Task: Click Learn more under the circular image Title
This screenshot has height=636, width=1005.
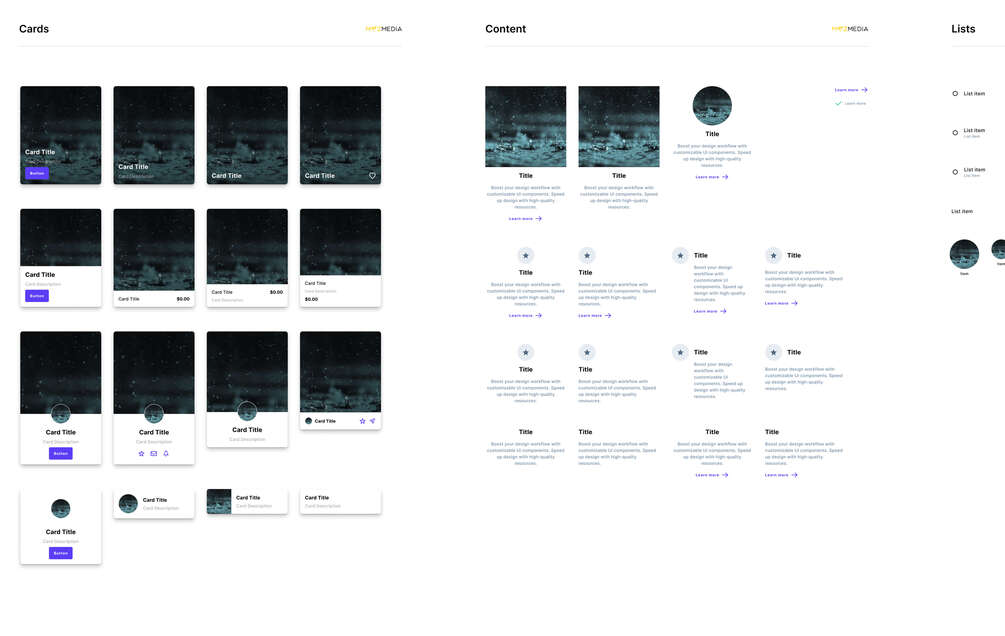Action: click(712, 177)
